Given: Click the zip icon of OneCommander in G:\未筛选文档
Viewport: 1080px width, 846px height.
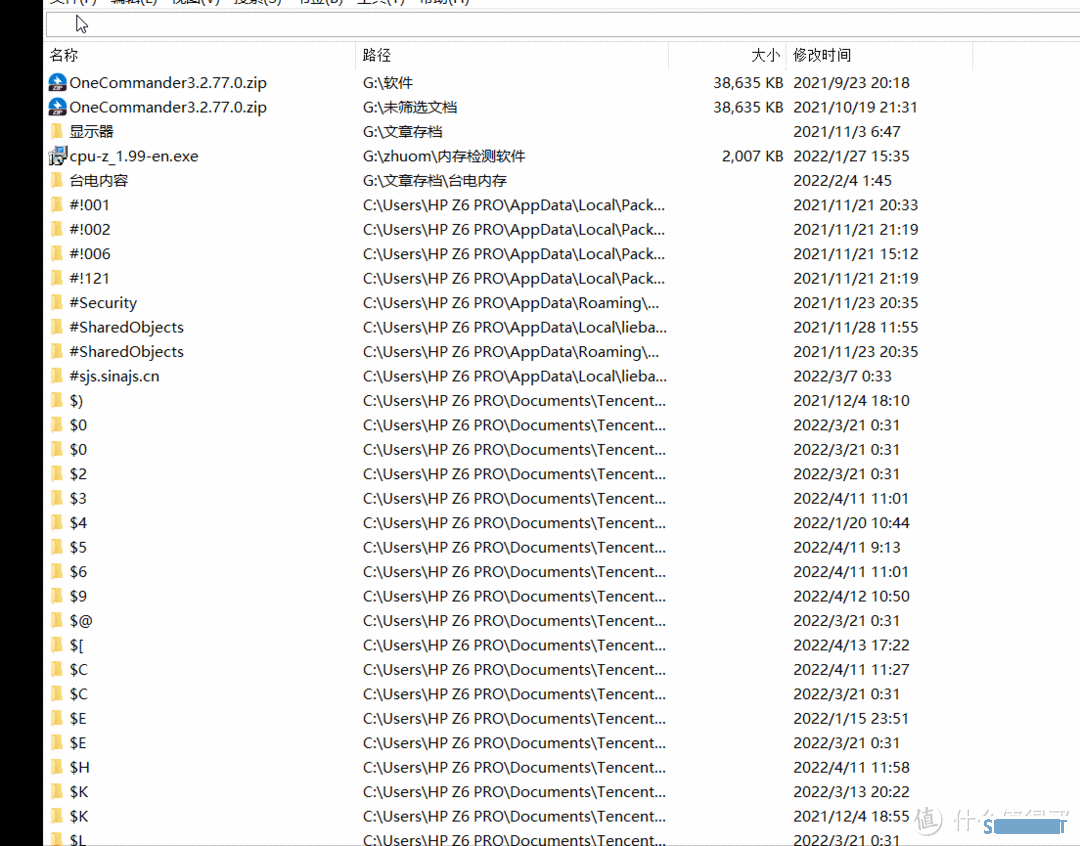Looking at the screenshot, I should 57,107.
